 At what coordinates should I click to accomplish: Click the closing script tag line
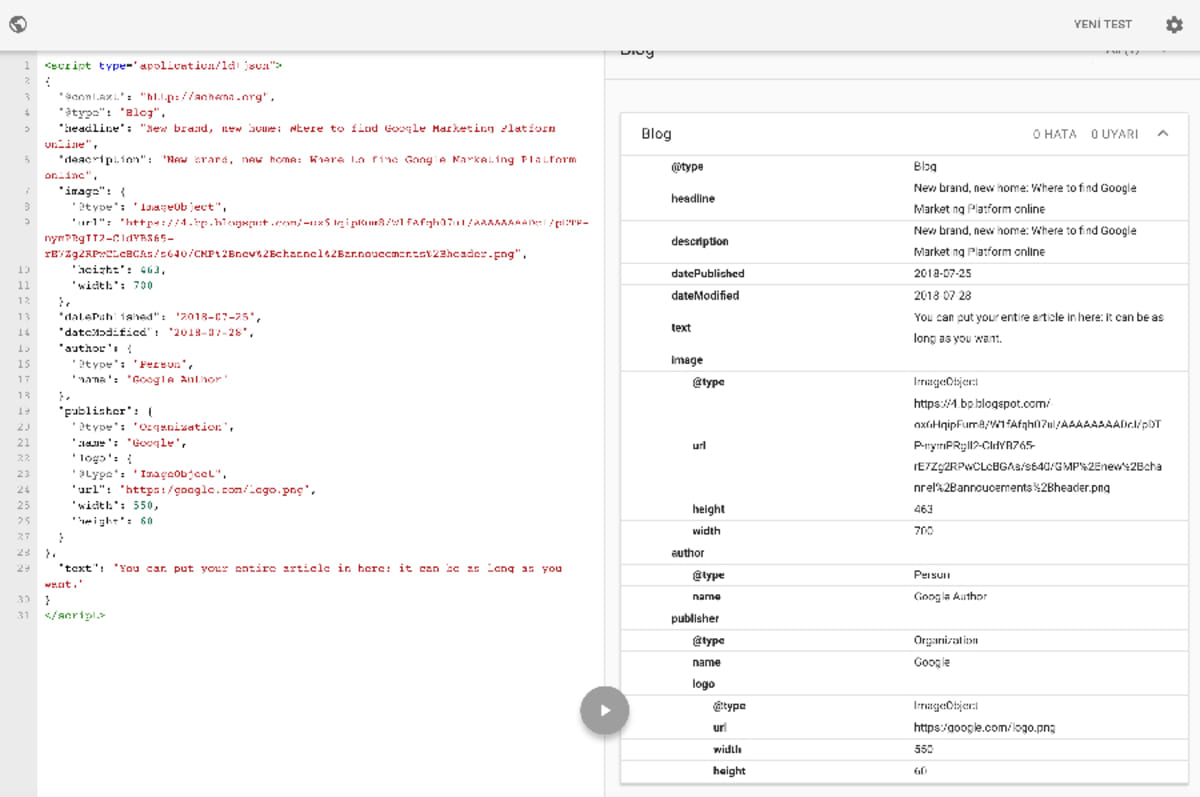pos(75,615)
